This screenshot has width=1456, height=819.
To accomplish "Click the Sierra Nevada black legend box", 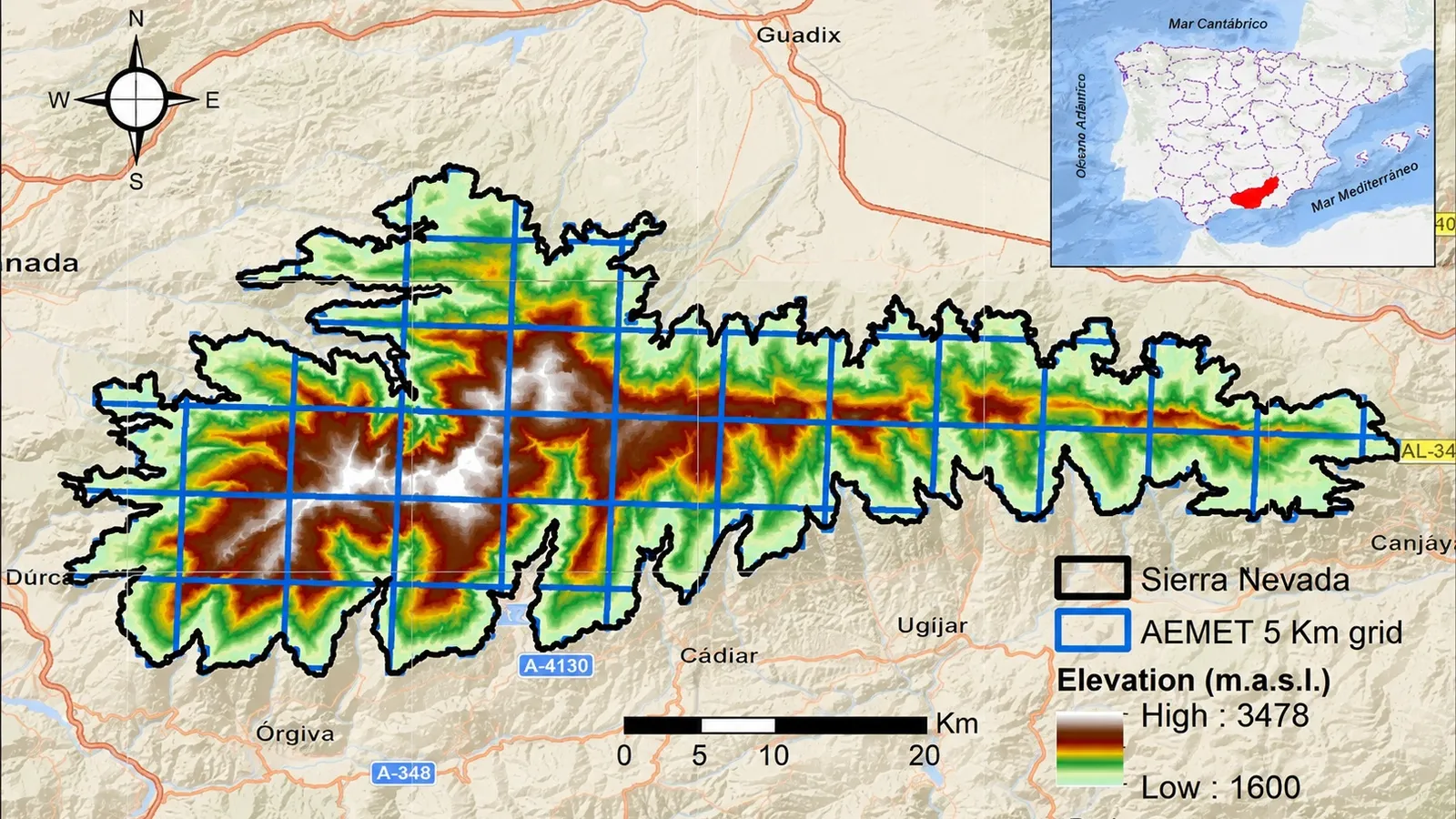I will coord(1093,578).
